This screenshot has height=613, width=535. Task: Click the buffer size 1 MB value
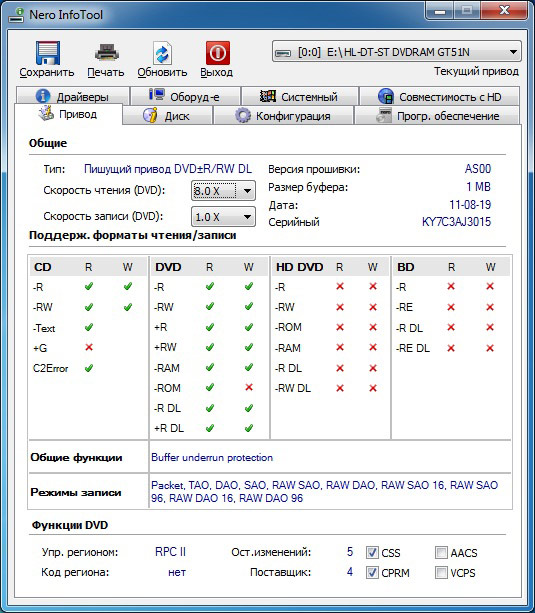click(x=478, y=187)
